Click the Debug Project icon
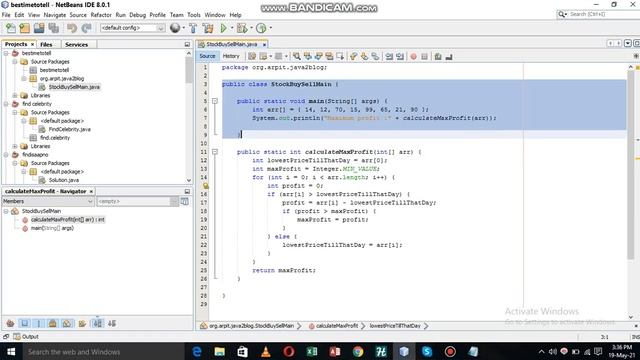This screenshot has width=640, height=360. [x=242, y=28]
